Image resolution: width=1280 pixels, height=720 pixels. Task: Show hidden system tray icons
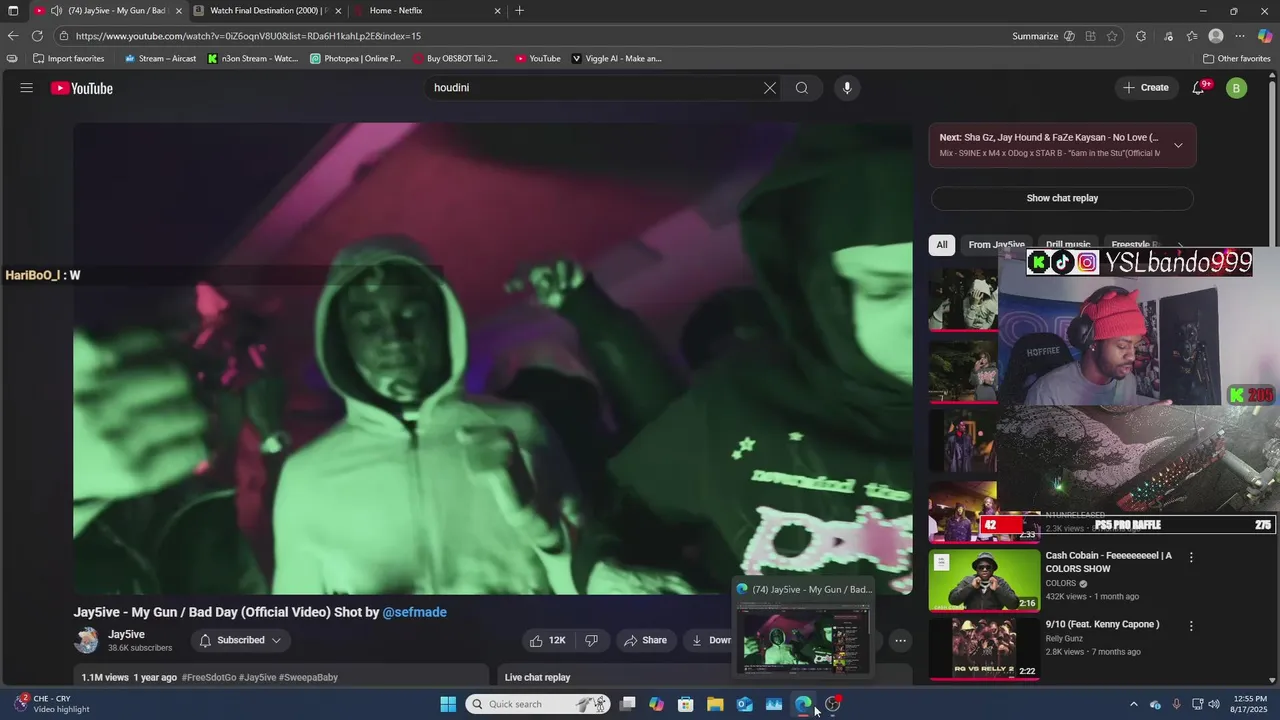(x=1133, y=704)
